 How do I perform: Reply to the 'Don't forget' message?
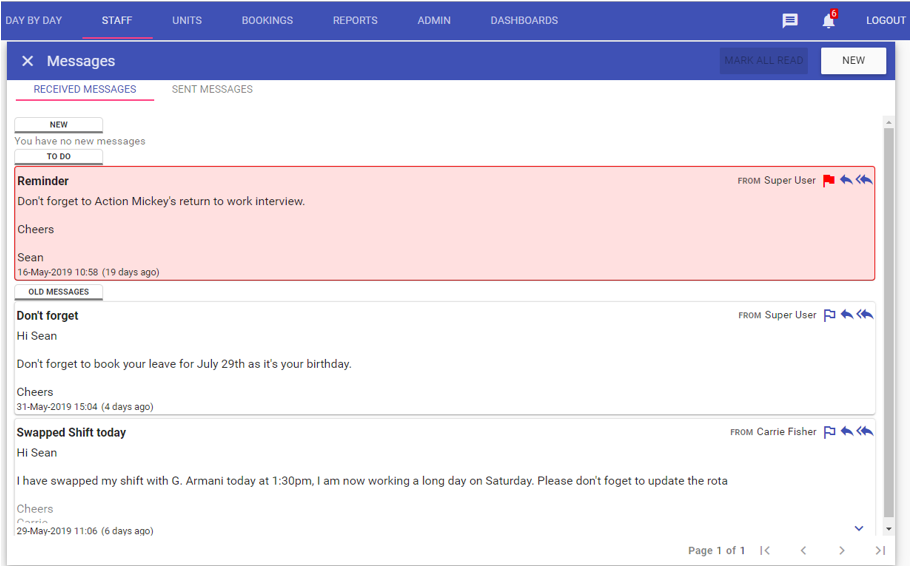(x=846, y=315)
